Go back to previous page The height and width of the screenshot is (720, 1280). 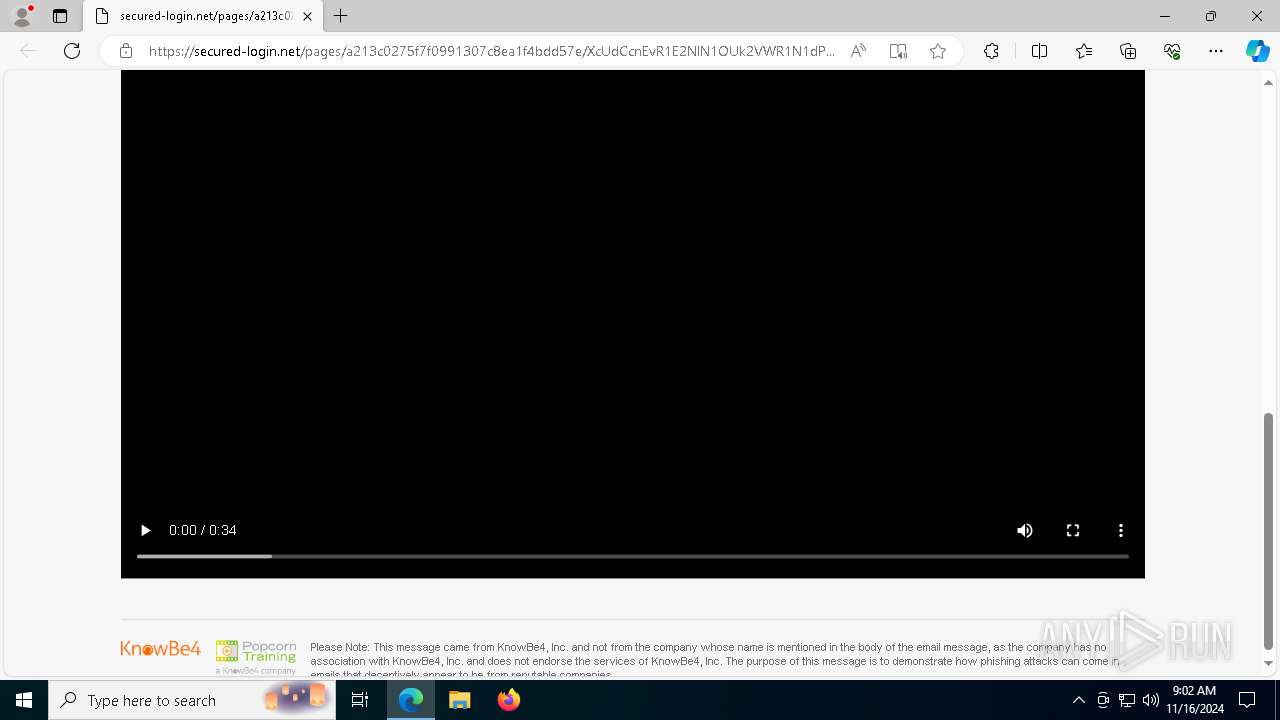coord(28,51)
